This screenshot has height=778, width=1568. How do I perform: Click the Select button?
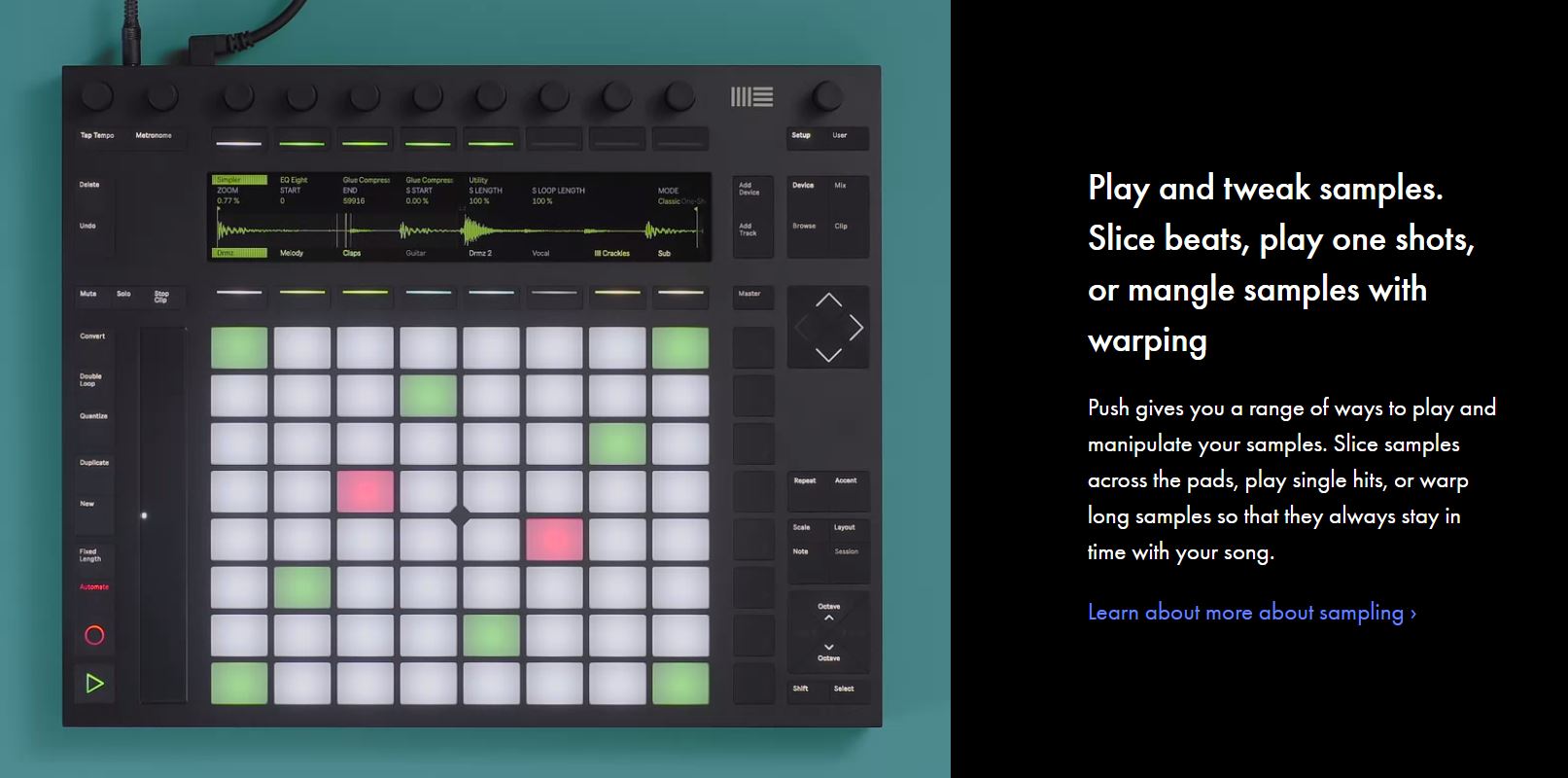click(x=844, y=689)
